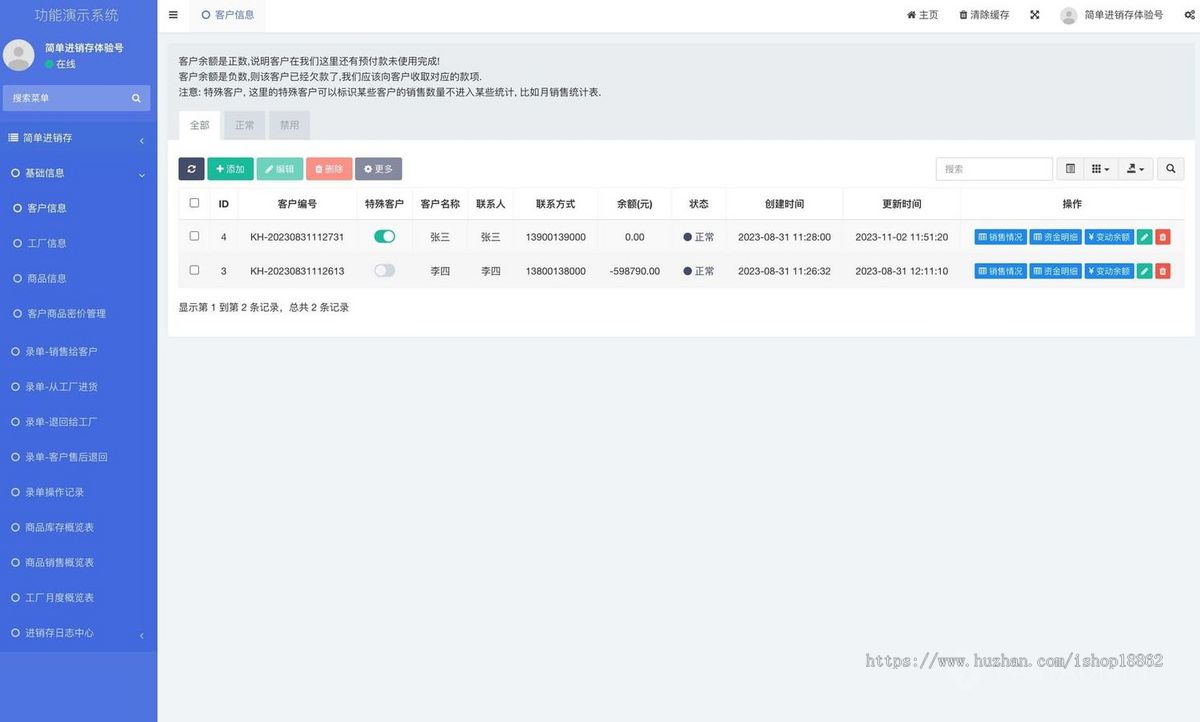The image size is (1200, 722).
Task: Open the search icon on the table toolbar
Action: pos(1170,168)
